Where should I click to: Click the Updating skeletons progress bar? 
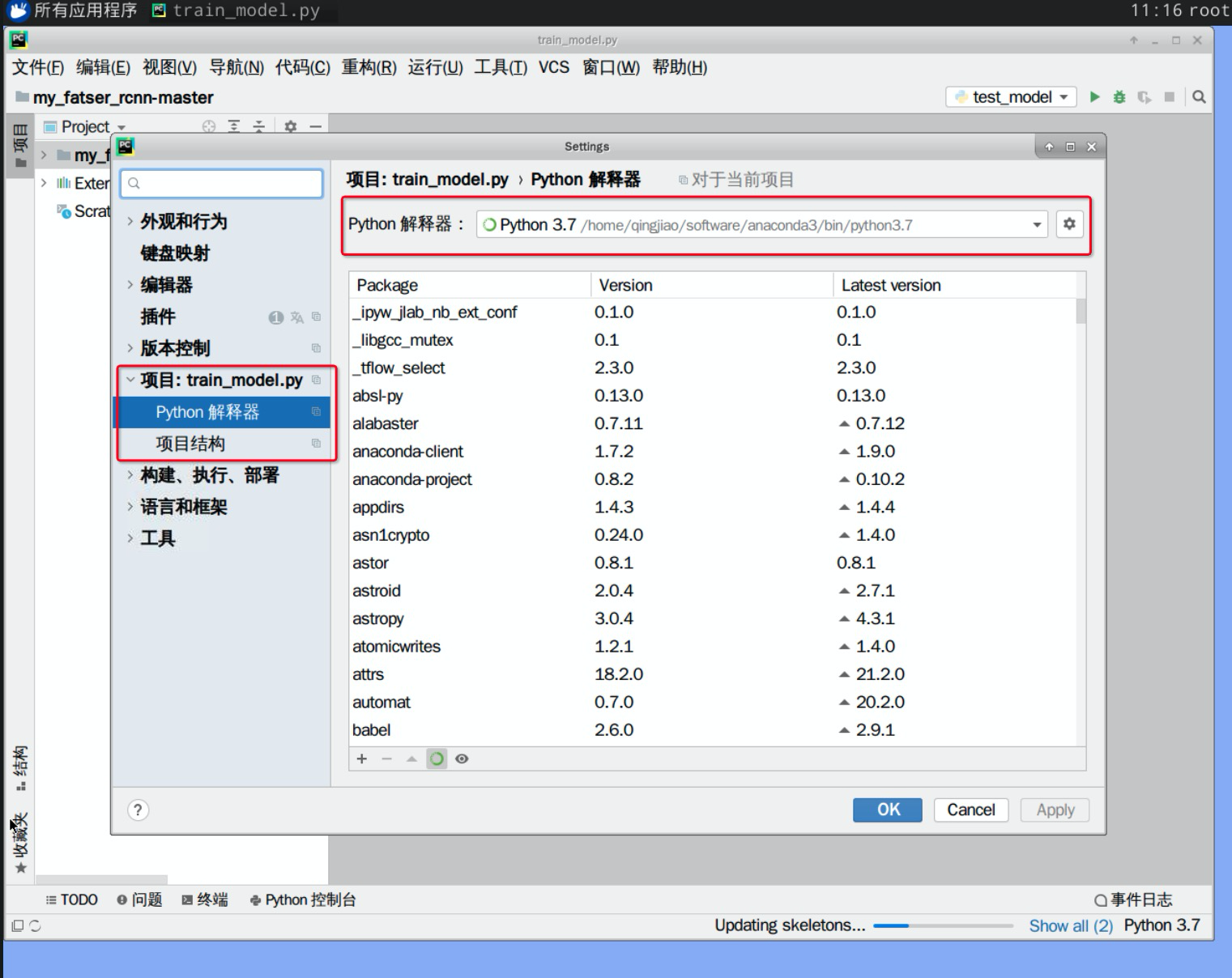(x=943, y=925)
